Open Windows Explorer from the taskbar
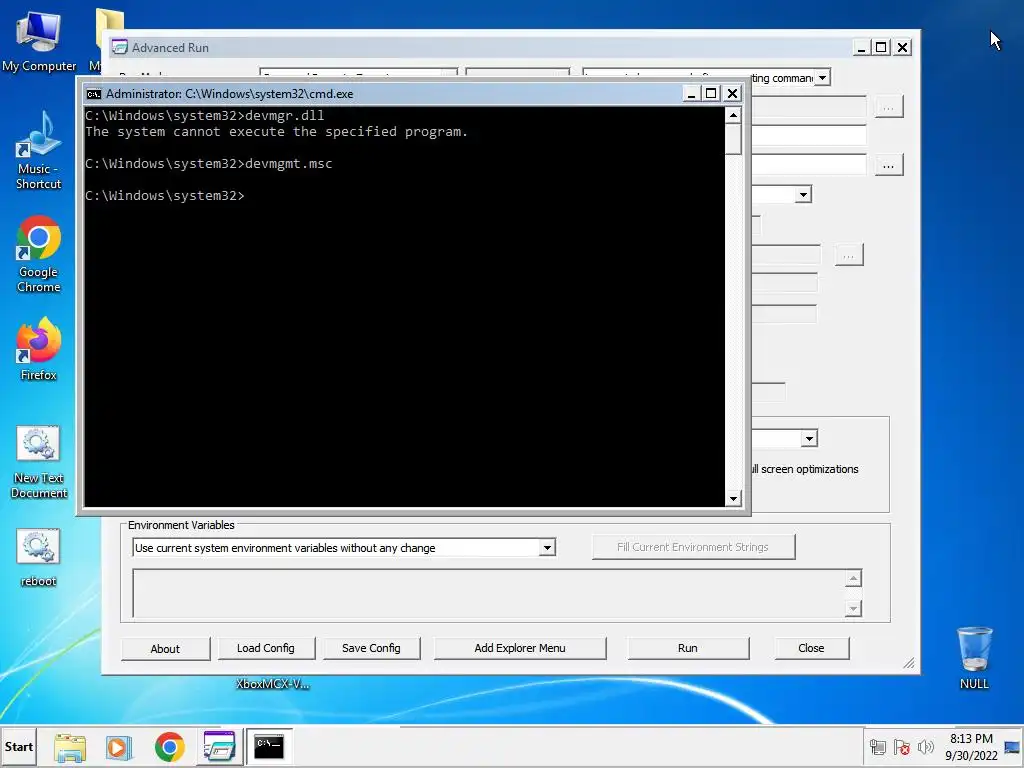Image resolution: width=1024 pixels, height=768 pixels. [x=70, y=747]
